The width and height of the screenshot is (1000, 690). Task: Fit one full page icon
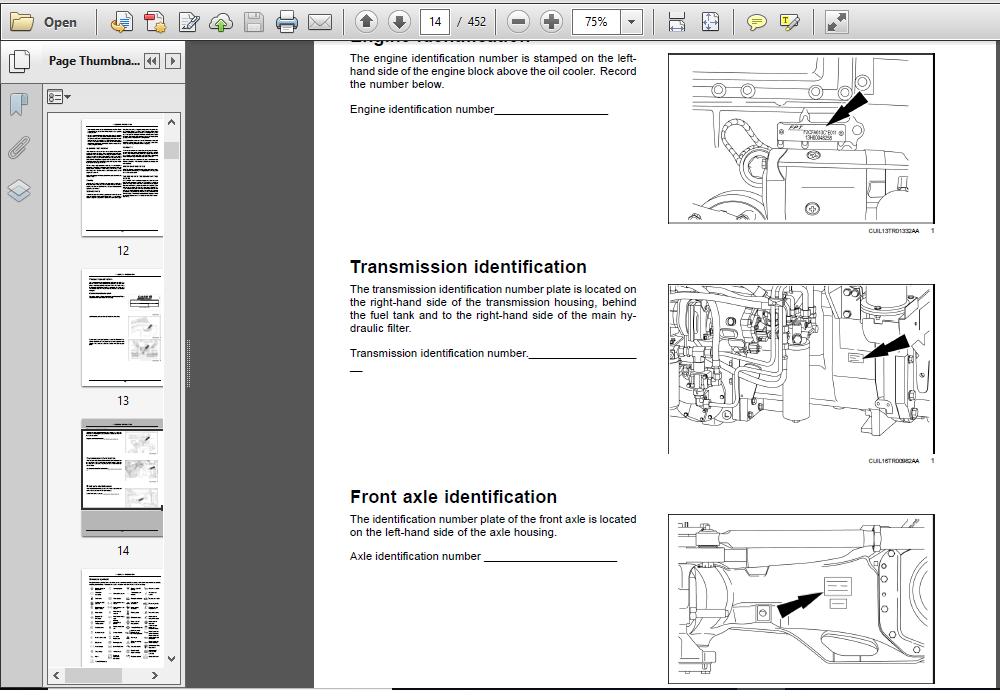(710, 22)
